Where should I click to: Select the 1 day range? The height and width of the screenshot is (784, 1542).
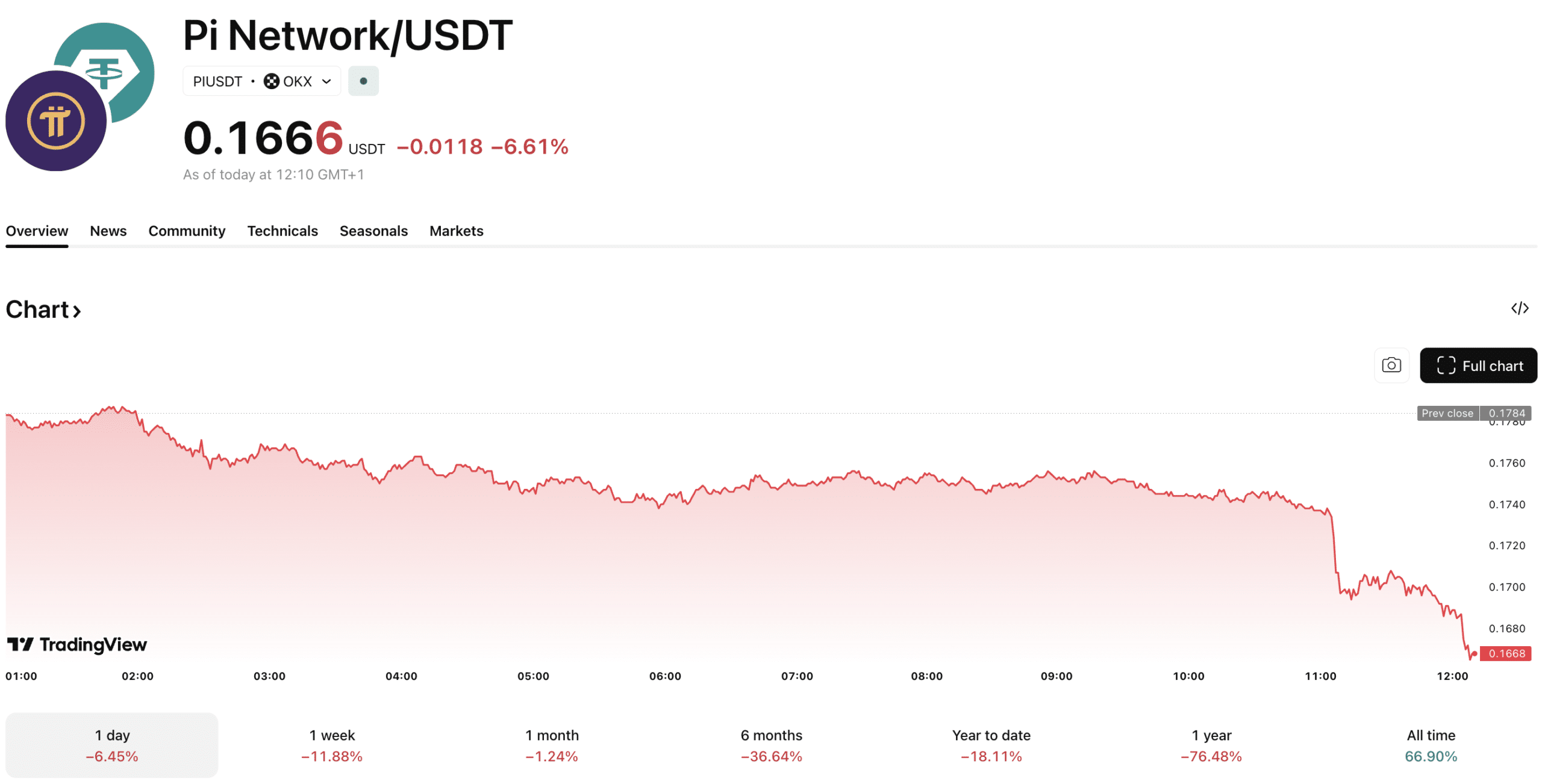(x=112, y=745)
